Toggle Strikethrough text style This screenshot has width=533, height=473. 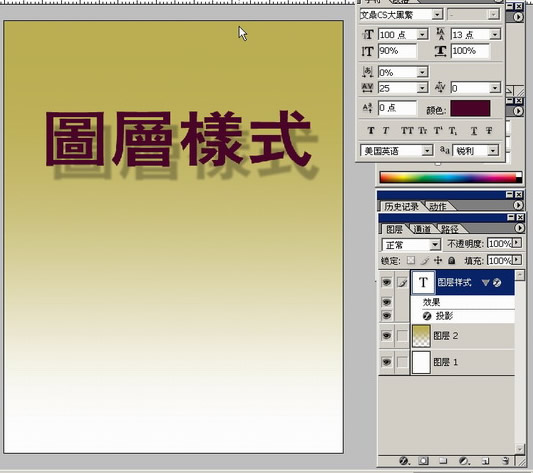pos(489,131)
